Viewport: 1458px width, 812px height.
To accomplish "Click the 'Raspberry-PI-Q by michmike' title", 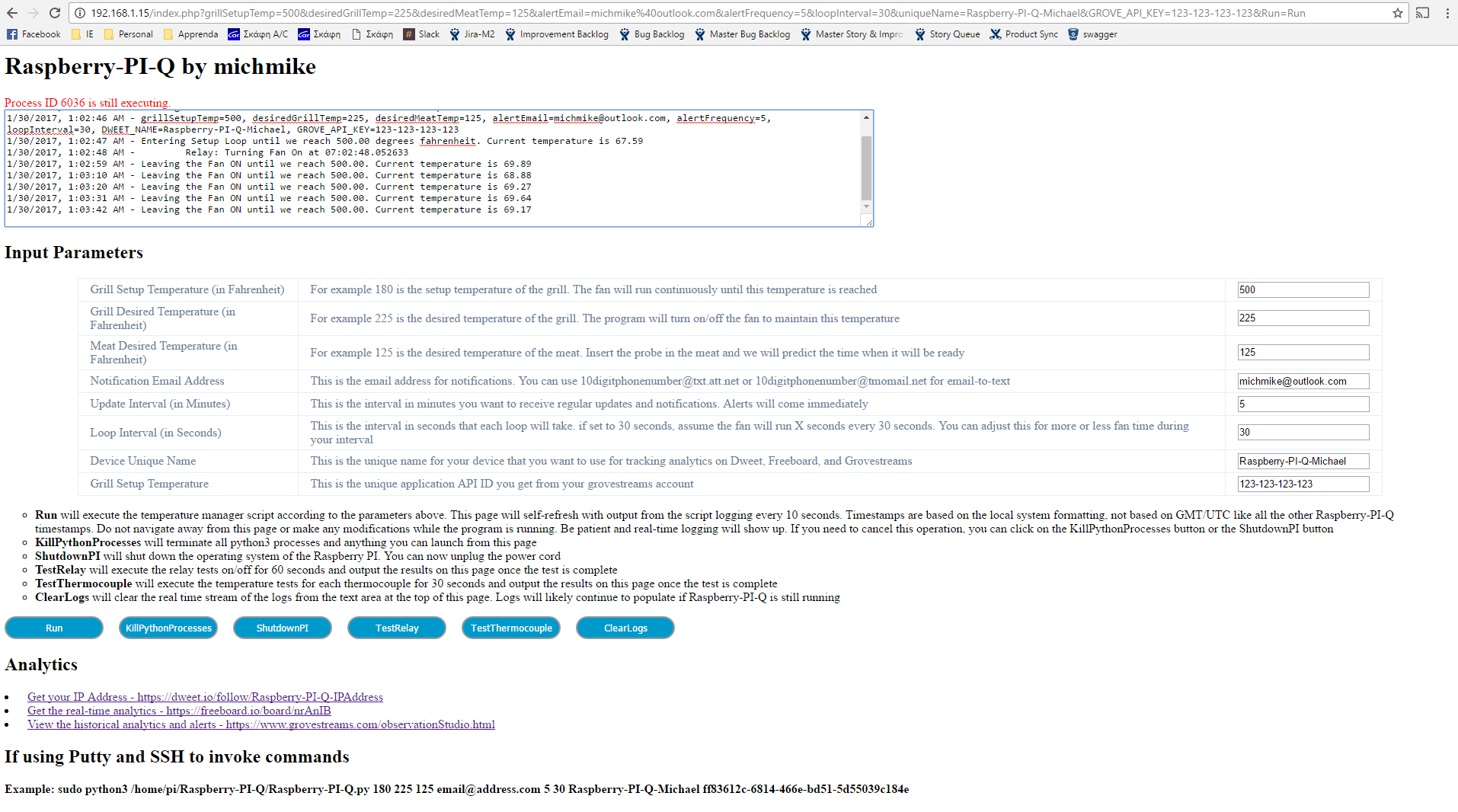I will (x=160, y=67).
